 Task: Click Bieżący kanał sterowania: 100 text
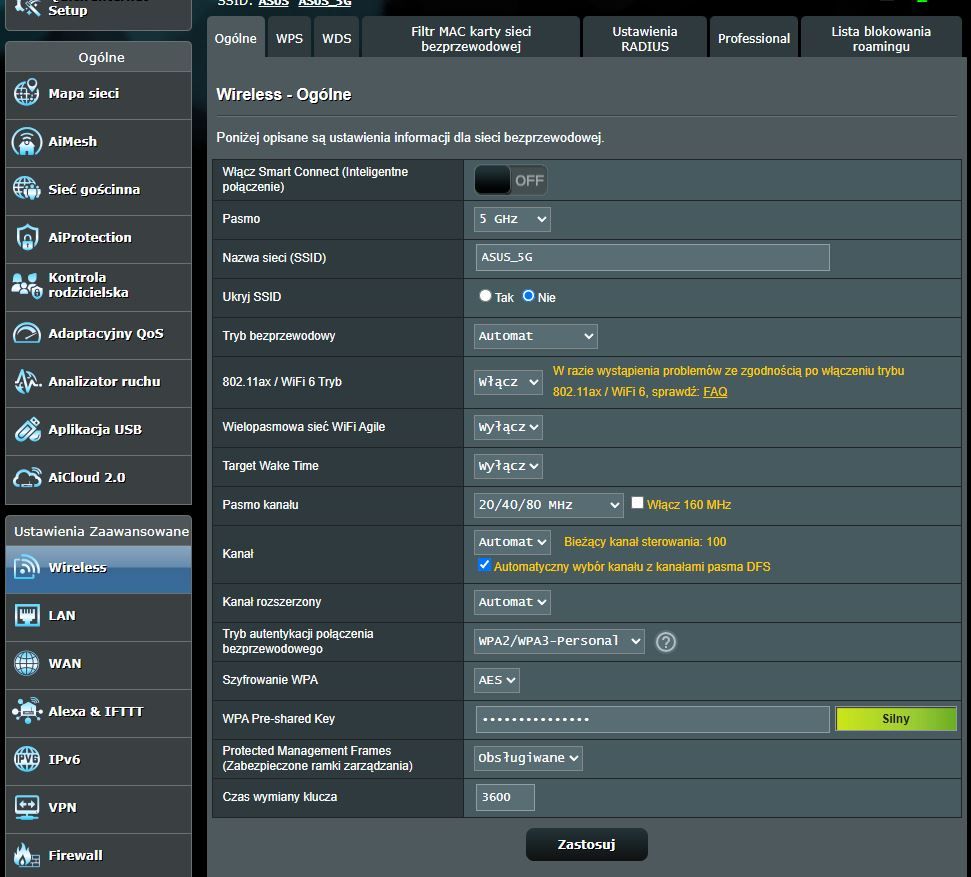point(645,542)
